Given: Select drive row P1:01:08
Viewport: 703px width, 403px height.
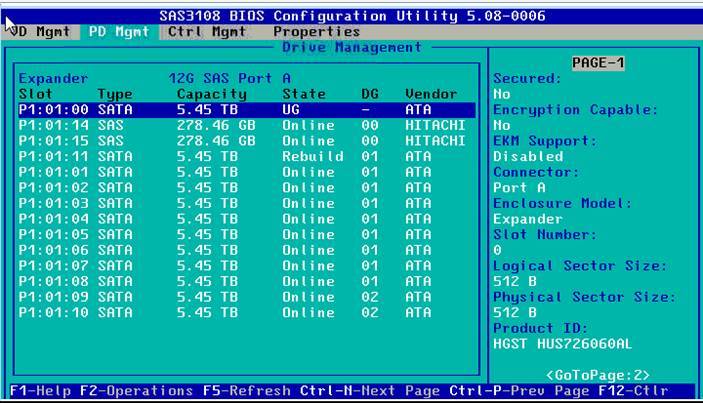Looking at the screenshot, I should [x=247, y=282].
